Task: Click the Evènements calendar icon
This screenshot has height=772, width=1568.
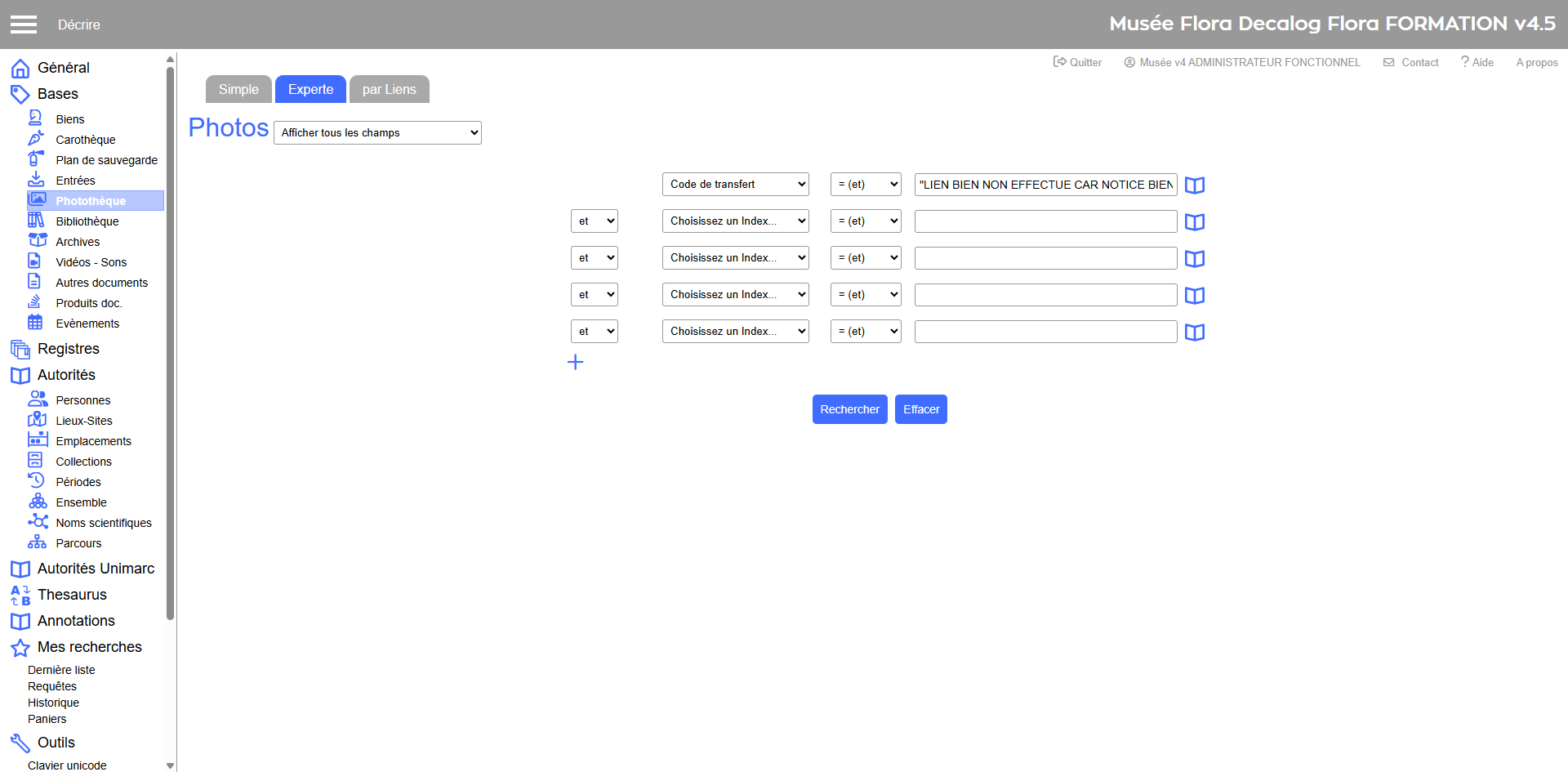Action: (x=35, y=323)
